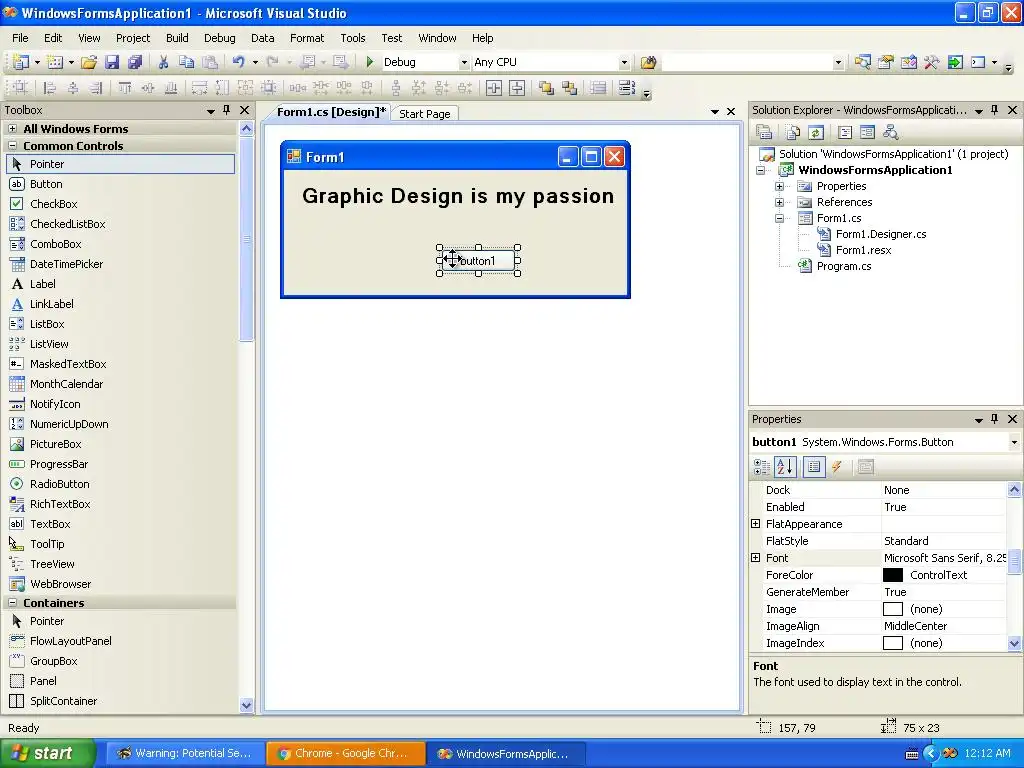The height and width of the screenshot is (768, 1024).
Task: Click the New Project toolbar icon
Action: click(21, 62)
